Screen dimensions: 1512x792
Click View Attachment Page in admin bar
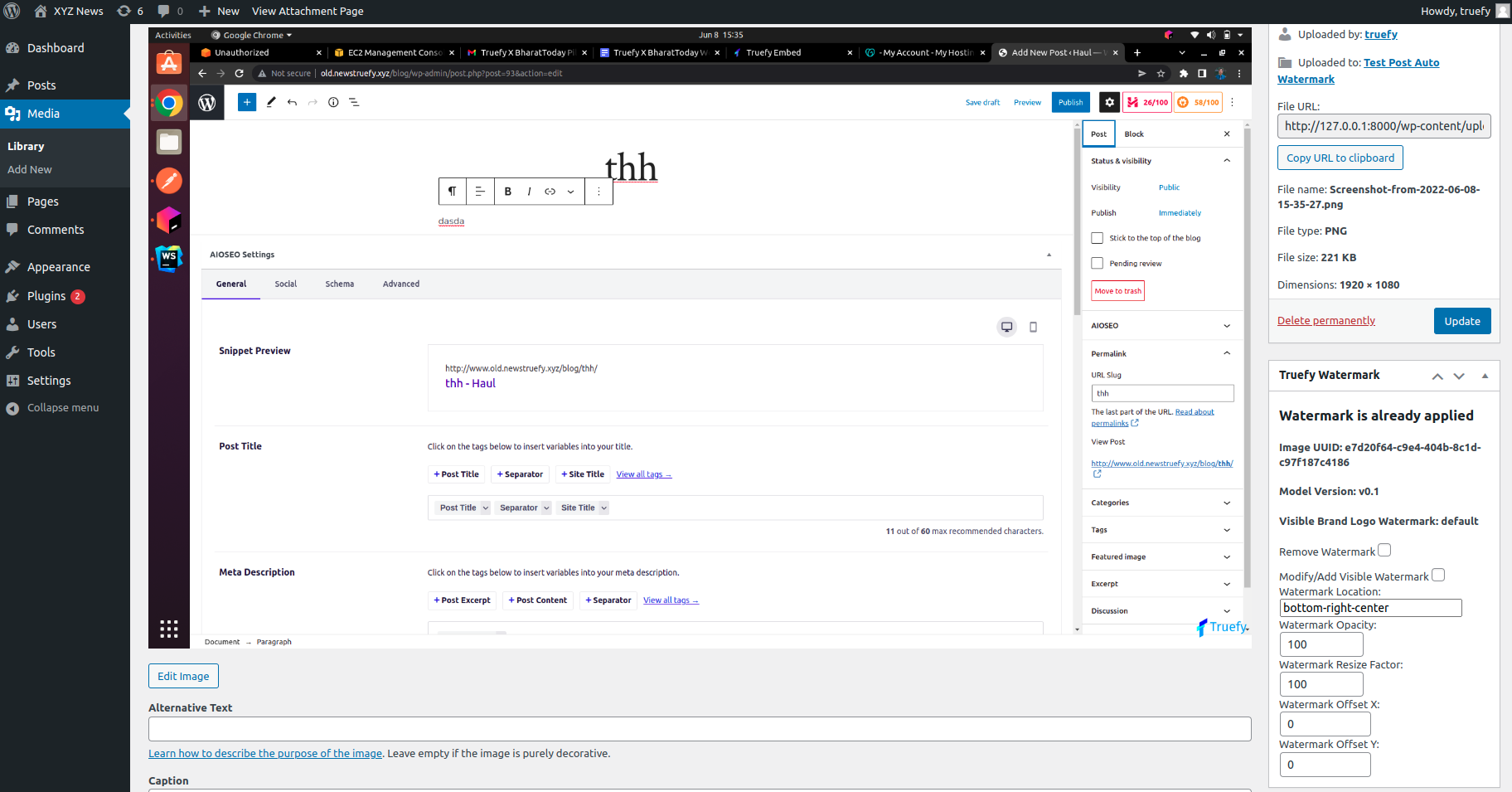point(308,11)
